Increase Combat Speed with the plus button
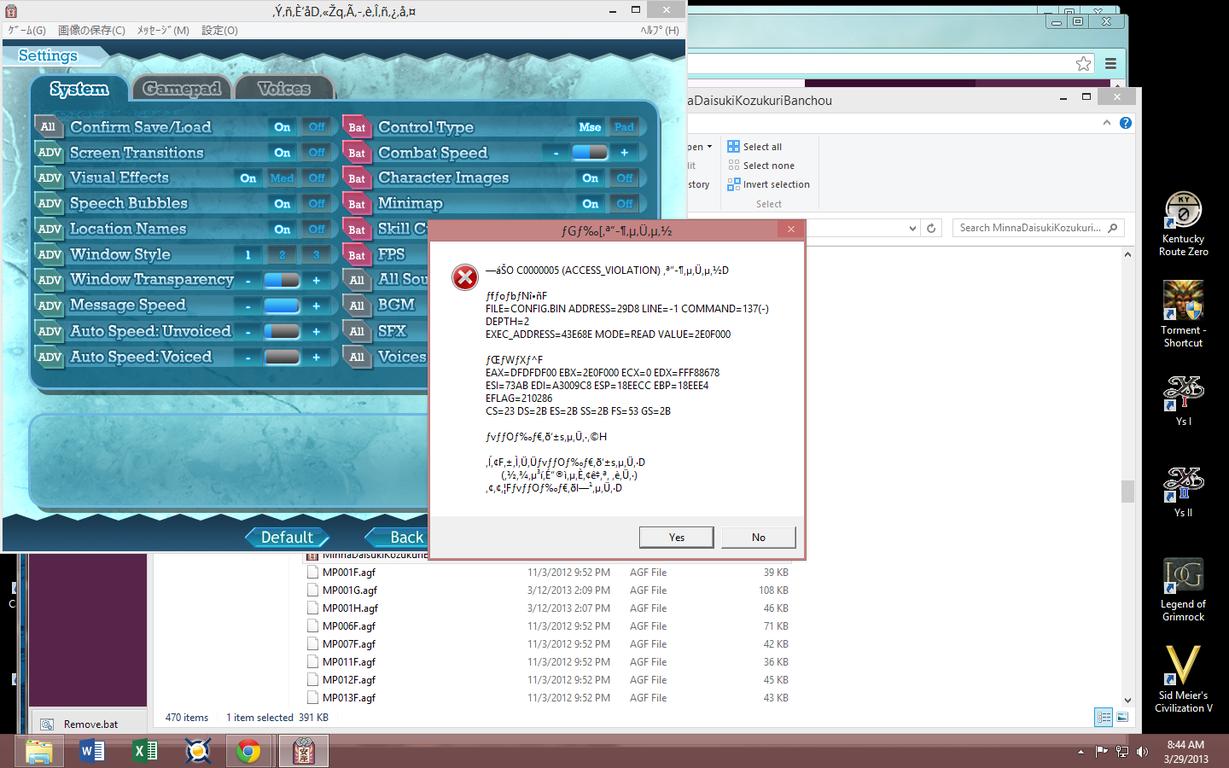Viewport: 1229px width, 768px height. [624, 153]
